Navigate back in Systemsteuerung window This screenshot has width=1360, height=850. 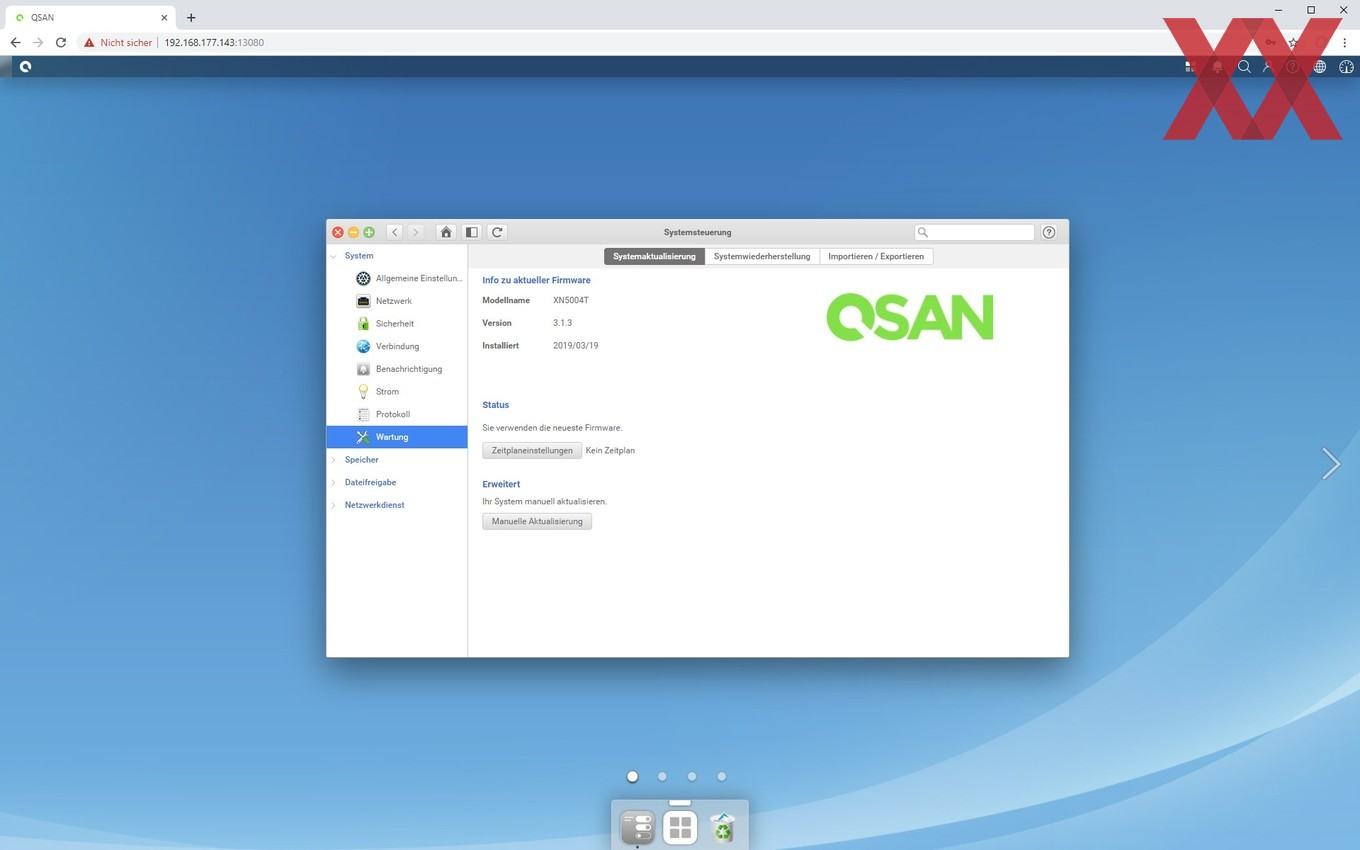pyautogui.click(x=395, y=232)
